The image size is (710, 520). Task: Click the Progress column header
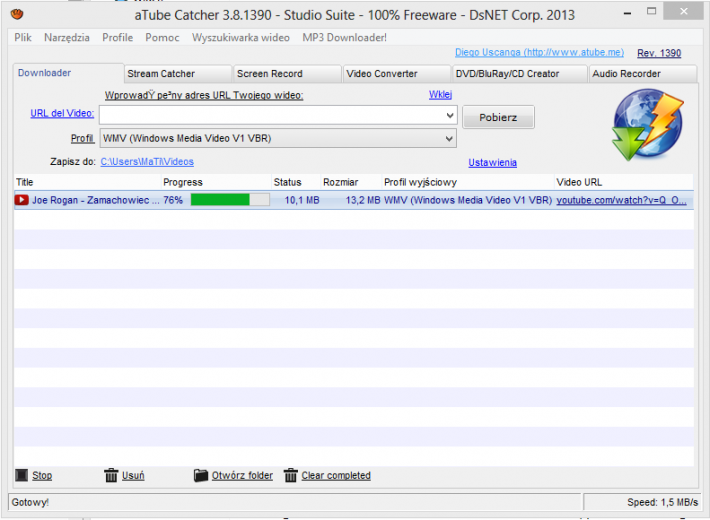[216, 182]
